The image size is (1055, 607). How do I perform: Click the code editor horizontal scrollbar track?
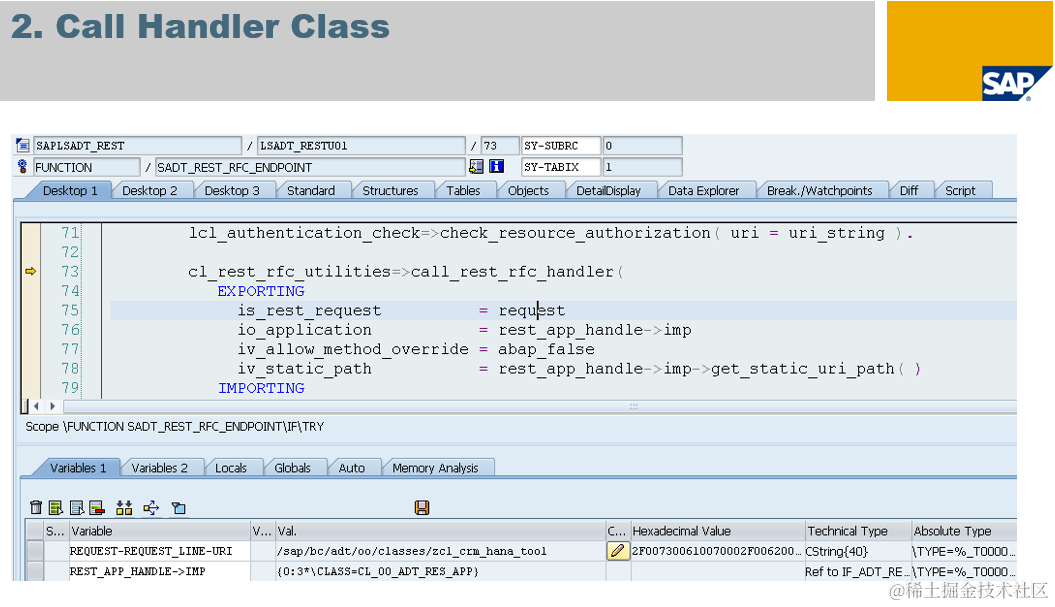coord(540,406)
